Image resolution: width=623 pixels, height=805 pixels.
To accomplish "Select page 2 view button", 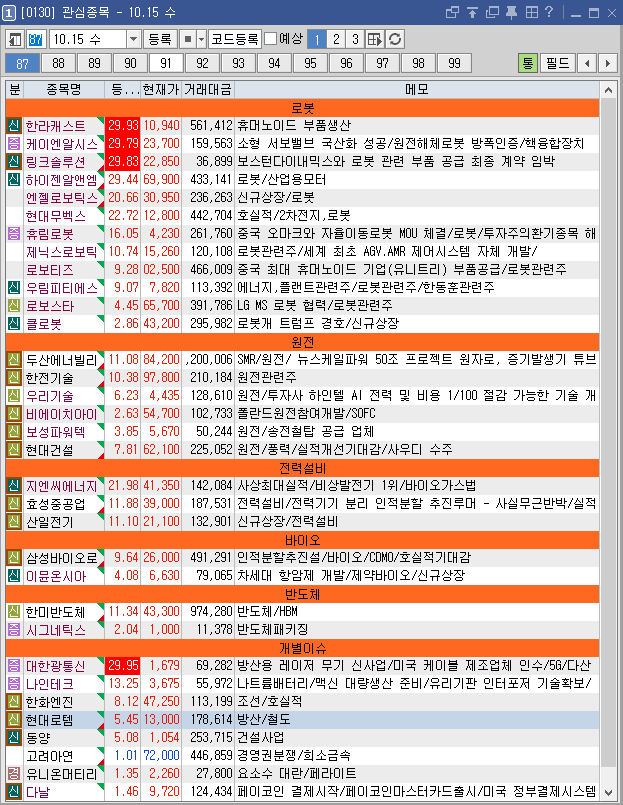I will coord(335,39).
